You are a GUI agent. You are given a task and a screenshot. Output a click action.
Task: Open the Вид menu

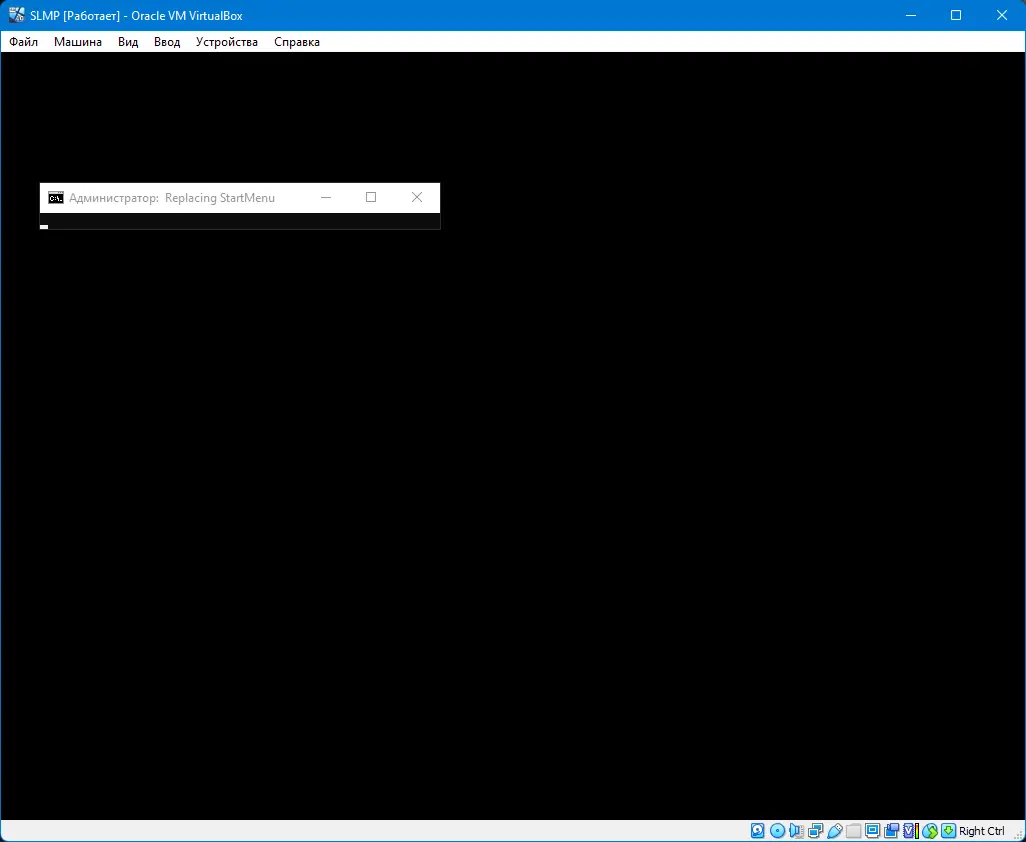point(127,42)
